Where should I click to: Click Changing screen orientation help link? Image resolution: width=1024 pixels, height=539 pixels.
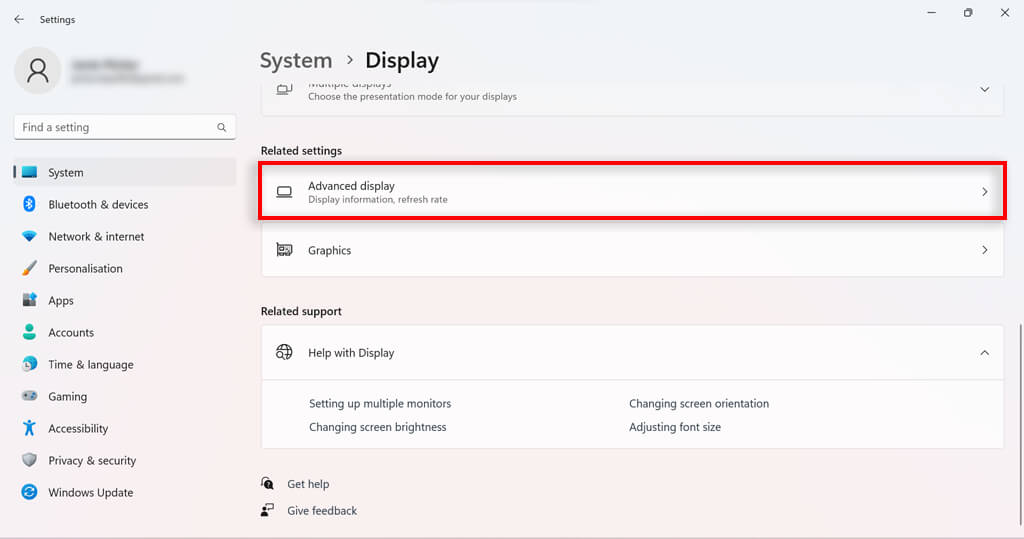(699, 403)
